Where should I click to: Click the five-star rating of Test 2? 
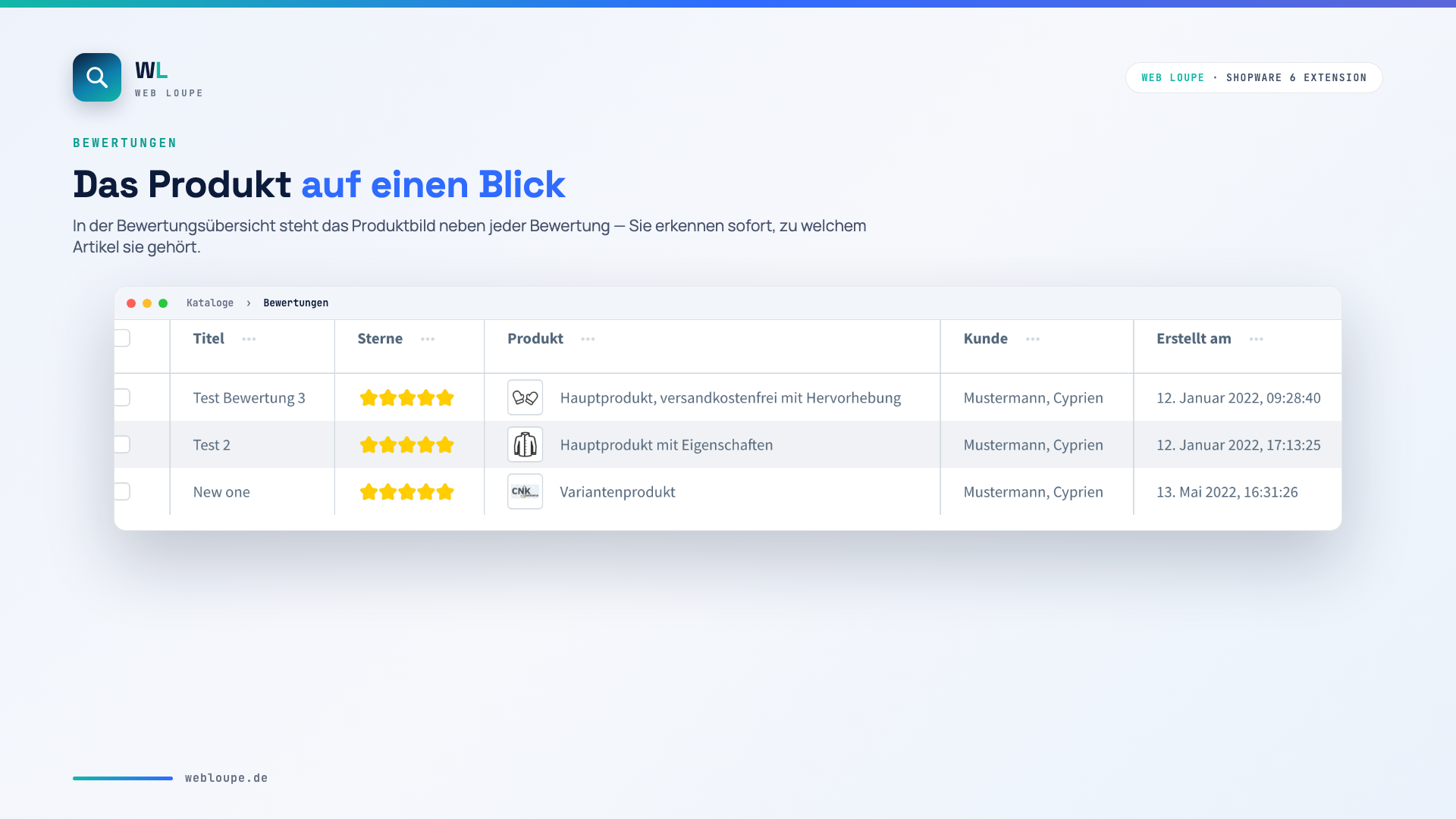tap(406, 444)
